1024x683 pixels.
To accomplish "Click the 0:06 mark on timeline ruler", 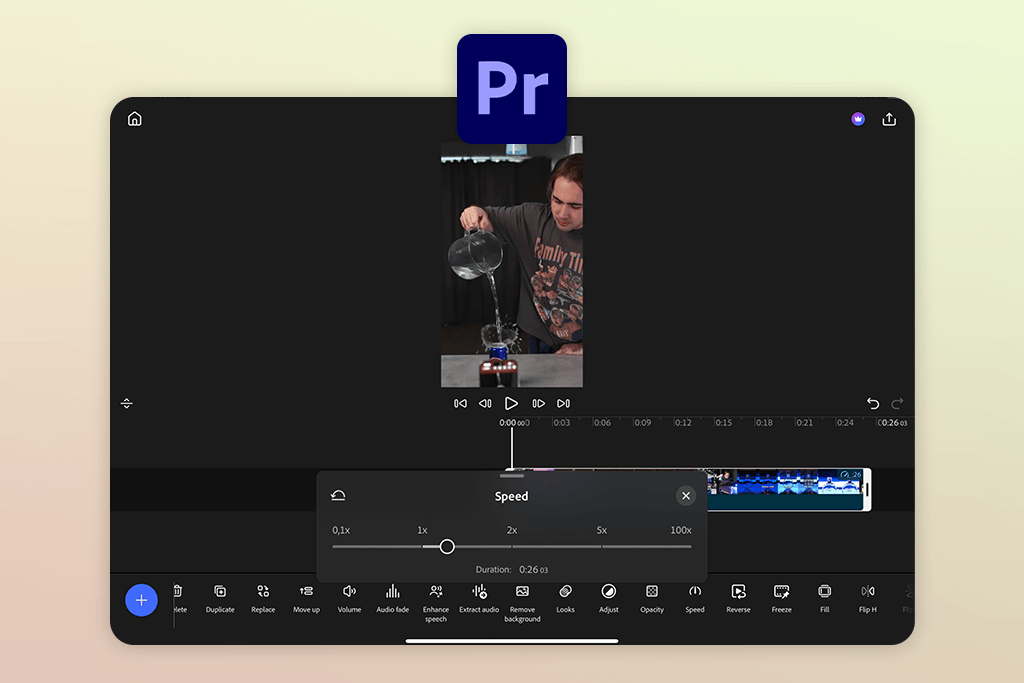I will [x=602, y=422].
